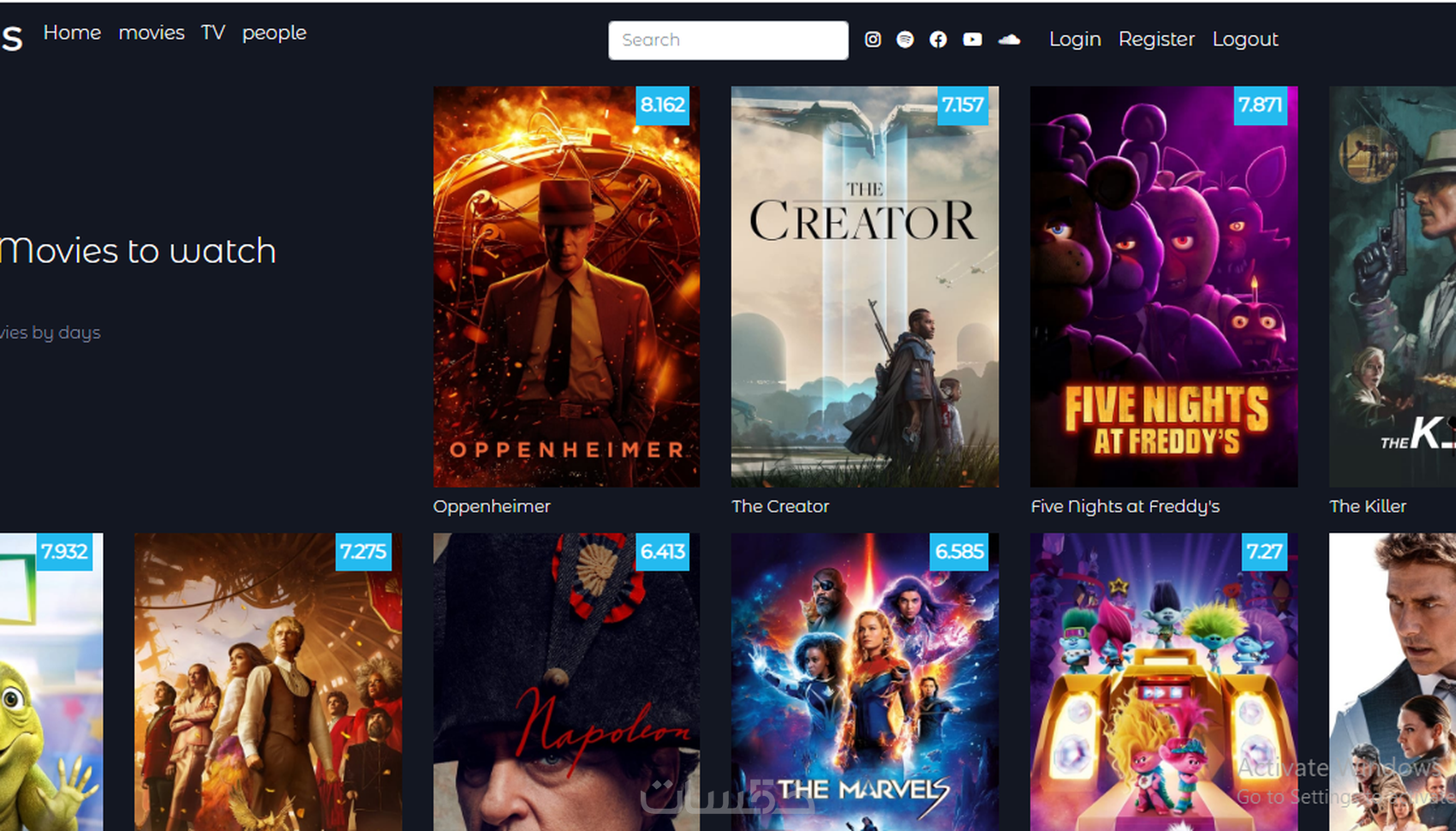Open the Facebook icon link
The height and width of the screenshot is (831, 1456).
click(x=939, y=39)
